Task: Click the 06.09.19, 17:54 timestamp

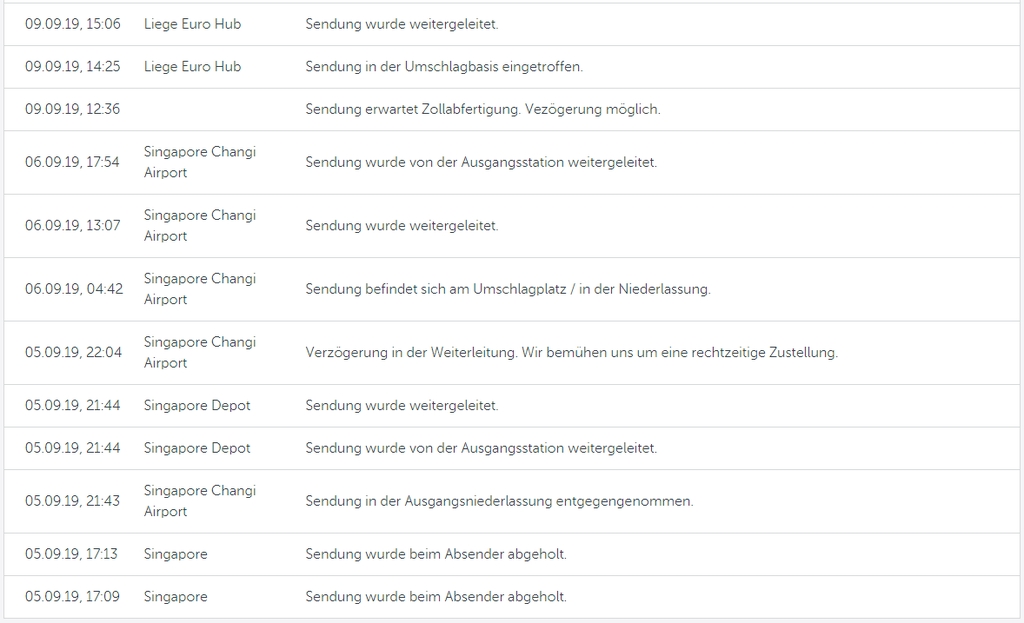Action: [72, 162]
